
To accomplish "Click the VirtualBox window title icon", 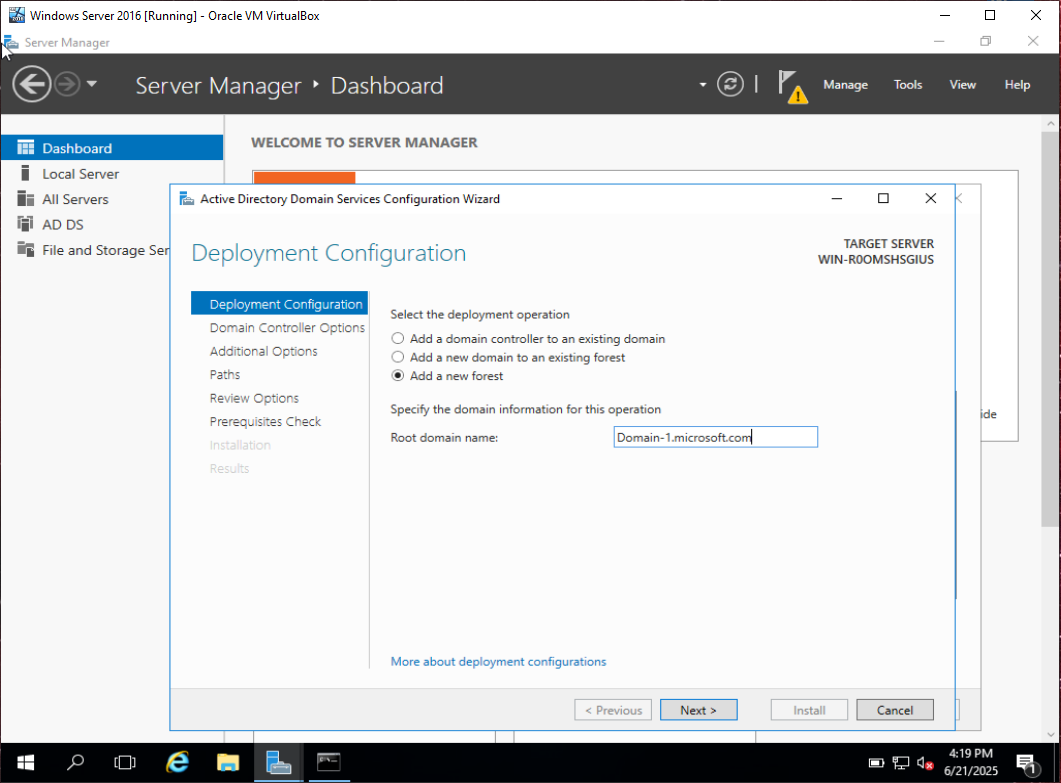I will point(16,15).
